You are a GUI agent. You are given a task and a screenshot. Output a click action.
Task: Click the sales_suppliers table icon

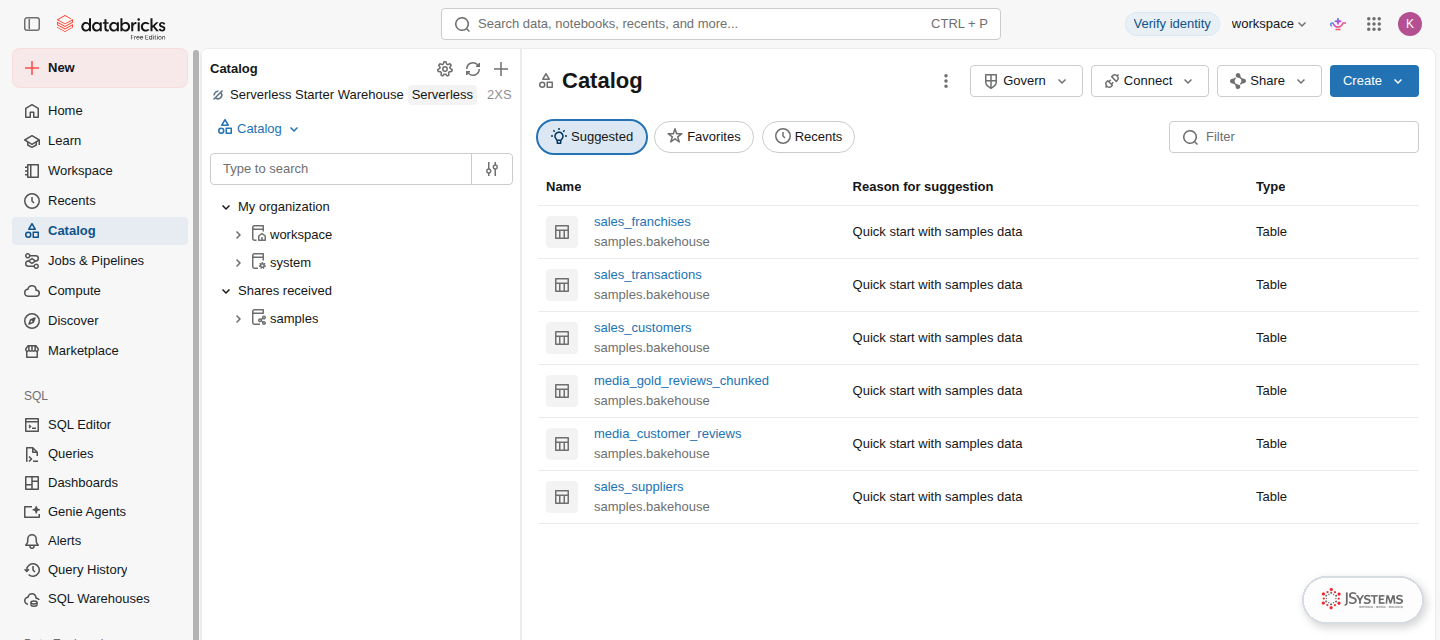click(x=562, y=497)
